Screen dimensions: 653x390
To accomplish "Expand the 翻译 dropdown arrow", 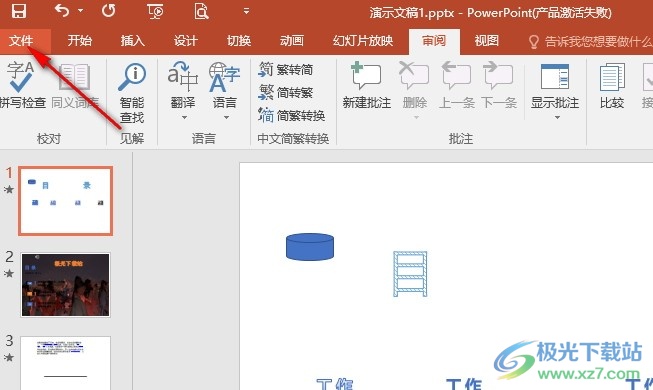I will click(184, 118).
